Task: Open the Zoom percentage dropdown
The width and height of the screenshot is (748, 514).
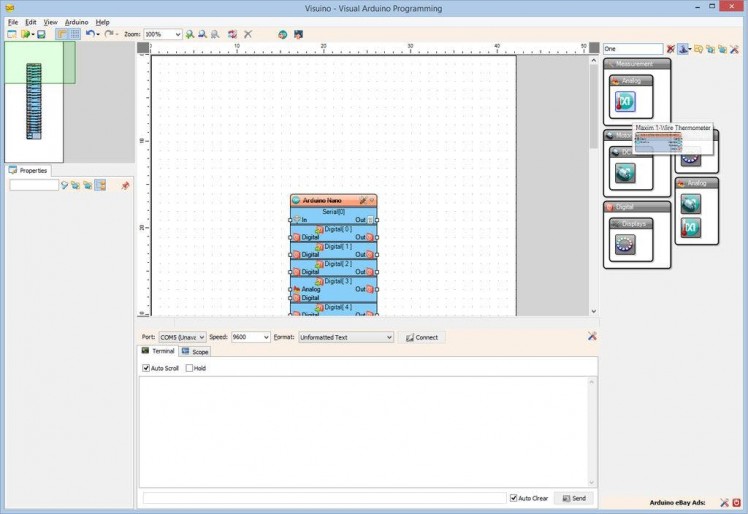Action: (x=178, y=34)
